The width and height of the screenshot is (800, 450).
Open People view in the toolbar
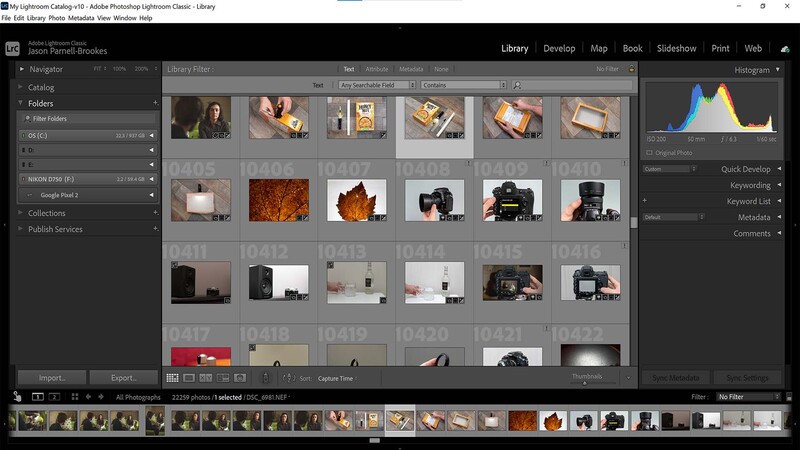click(240, 378)
